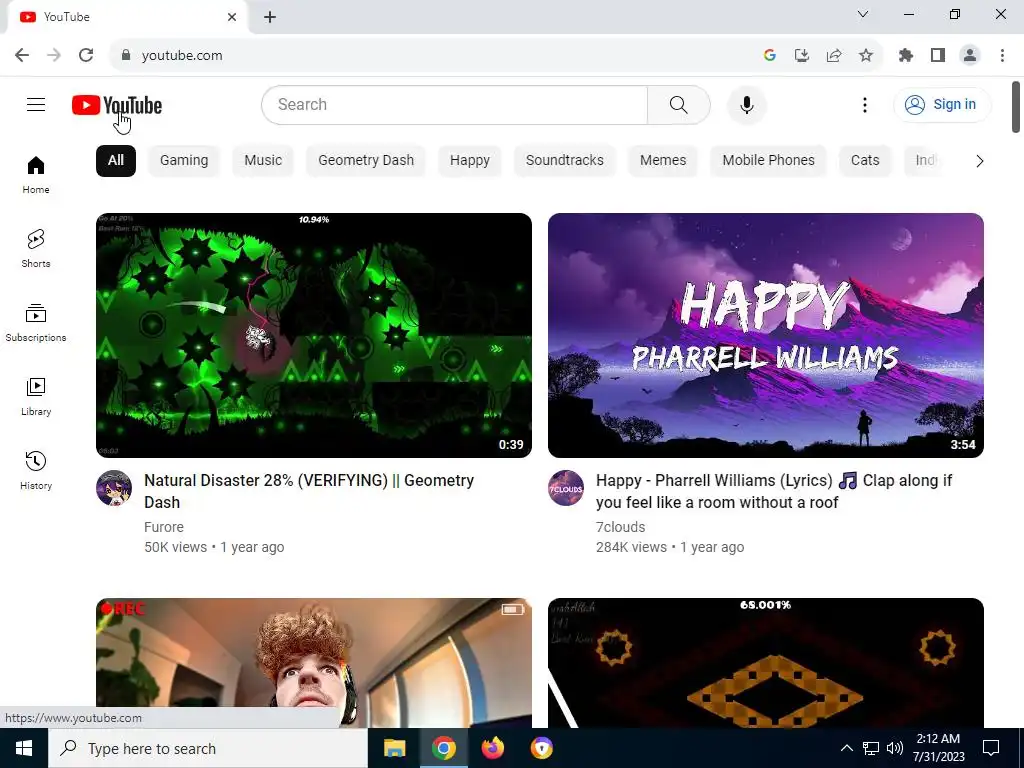
Task: Open Windows Start menu
Action: tap(24, 748)
